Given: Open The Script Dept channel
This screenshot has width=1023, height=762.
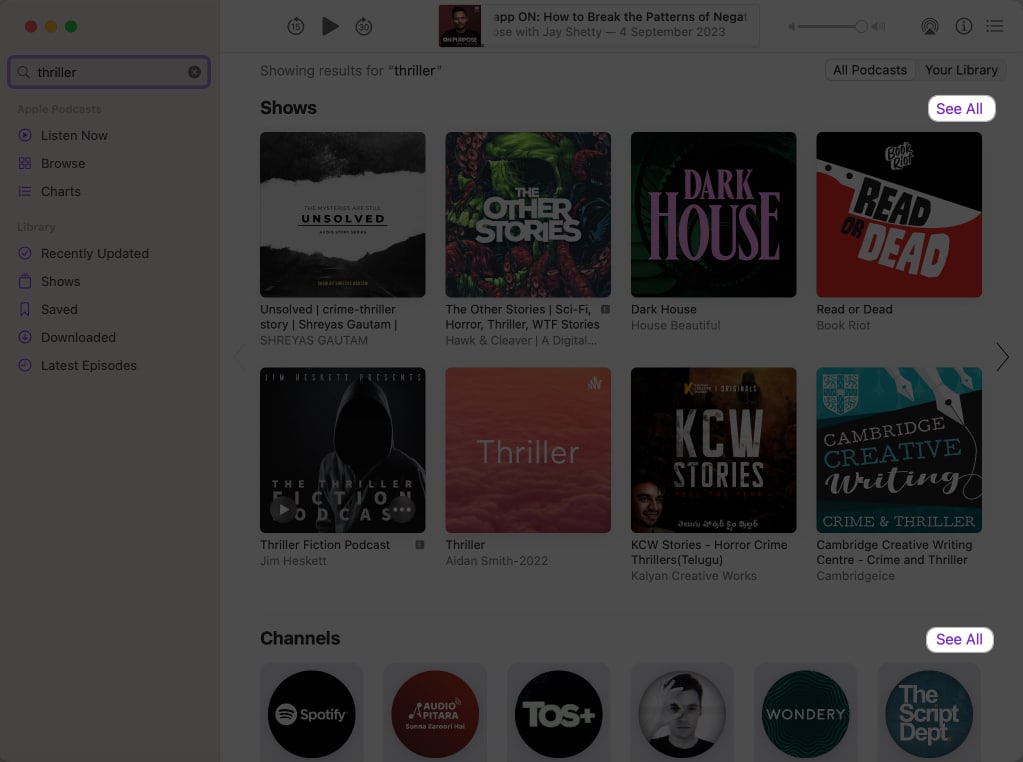Looking at the screenshot, I should click(x=928, y=714).
